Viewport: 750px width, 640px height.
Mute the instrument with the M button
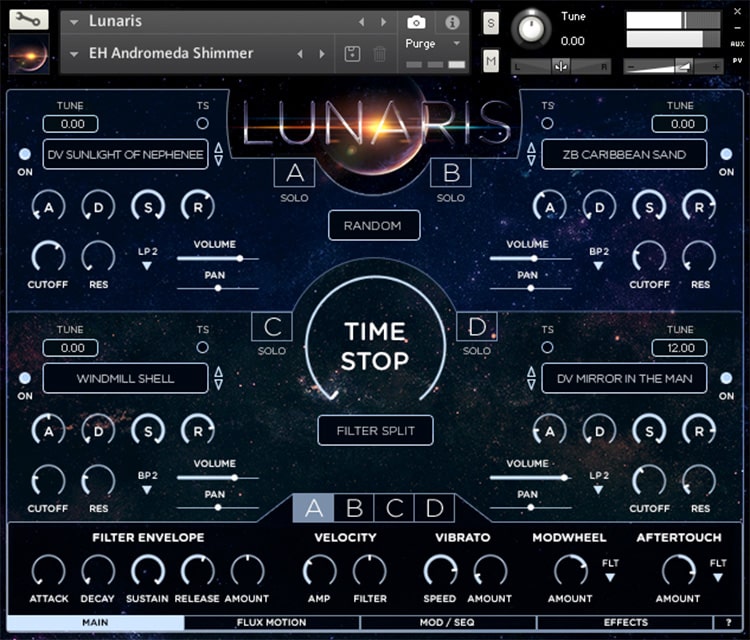(491, 61)
